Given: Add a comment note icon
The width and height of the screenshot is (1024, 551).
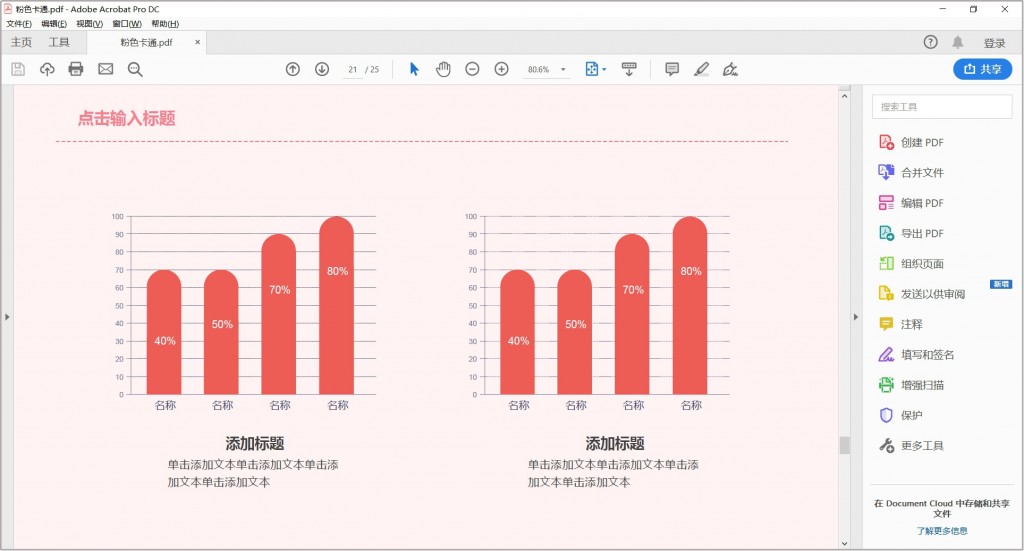Looking at the screenshot, I should [x=672, y=69].
